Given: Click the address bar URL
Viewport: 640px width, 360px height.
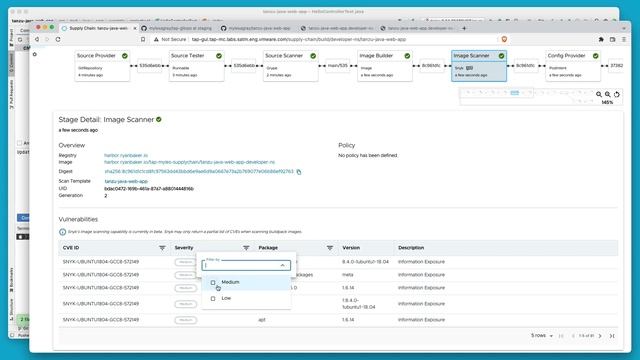Looking at the screenshot, I should point(299,39).
